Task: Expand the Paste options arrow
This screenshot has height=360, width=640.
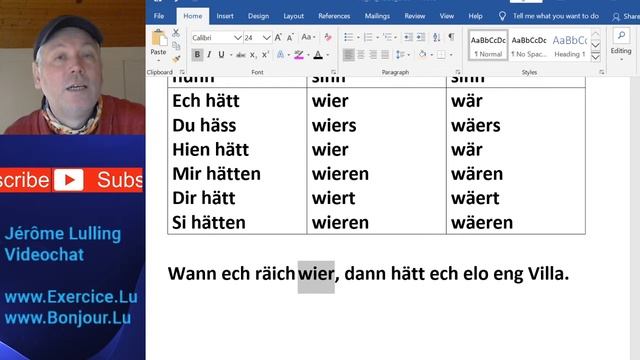Action: pos(158,61)
